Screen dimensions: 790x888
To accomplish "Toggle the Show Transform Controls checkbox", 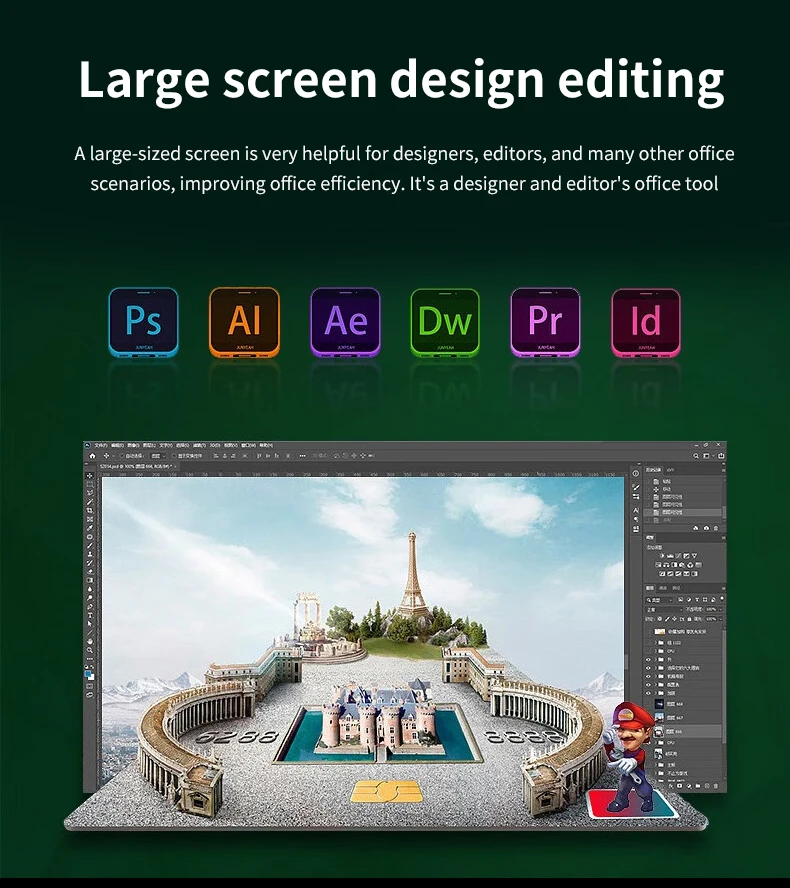I will 174,456.
